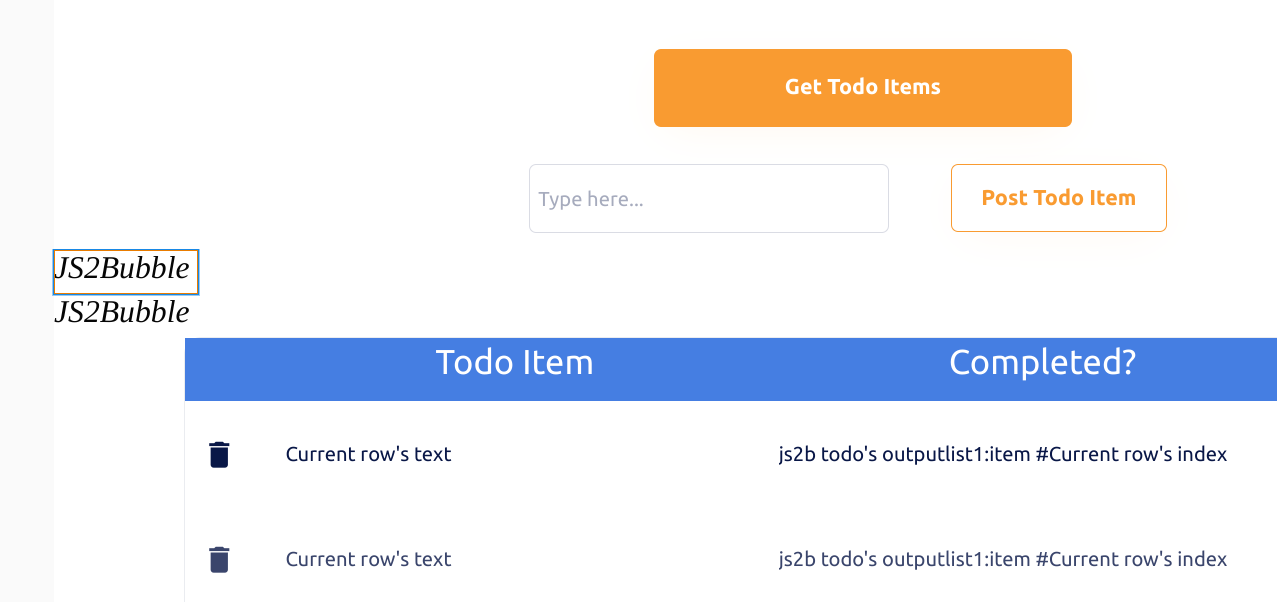Delete the second todo row via trash icon
Screen dimensions: 1277x602
tap(219, 559)
